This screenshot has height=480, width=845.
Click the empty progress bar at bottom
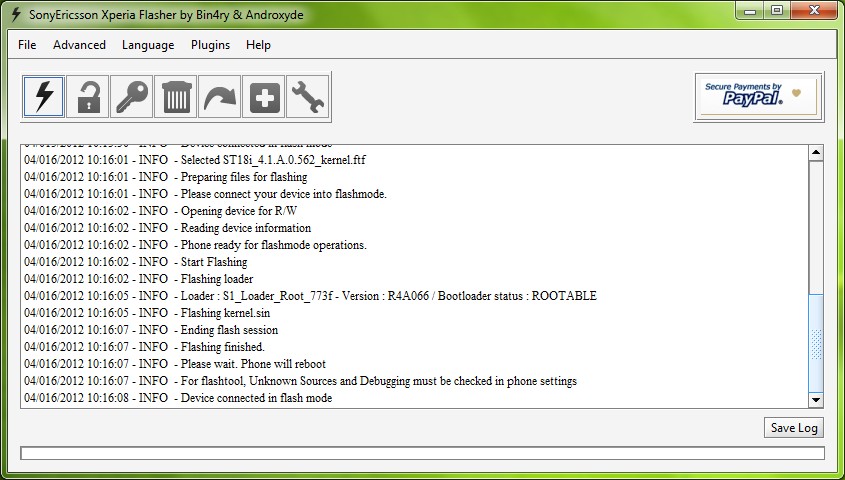tap(422, 453)
